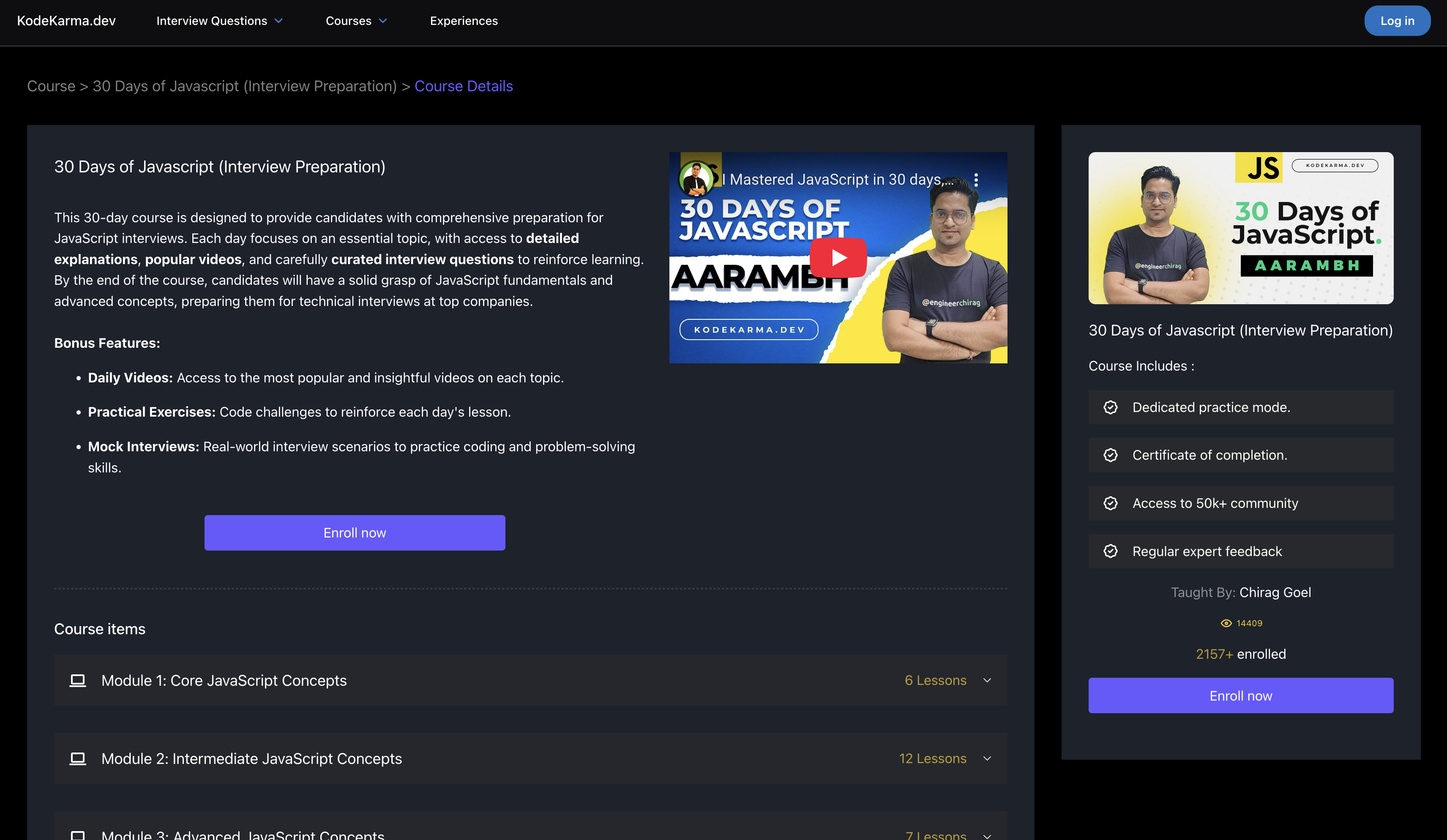Open the Interview Questions dropdown menu
This screenshot has width=1447, height=840.
pyautogui.click(x=219, y=21)
